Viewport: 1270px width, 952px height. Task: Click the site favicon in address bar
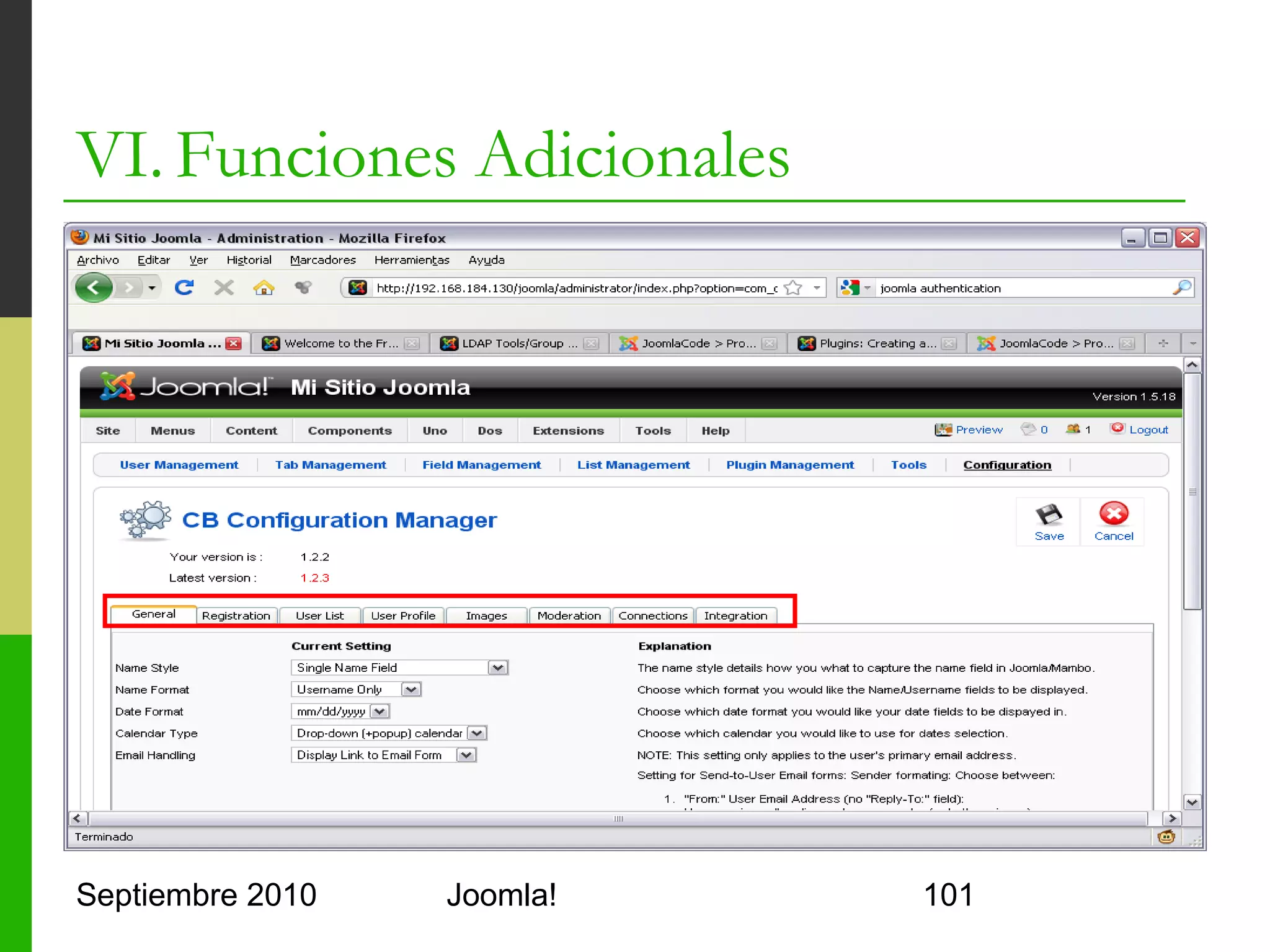tap(357, 288)
